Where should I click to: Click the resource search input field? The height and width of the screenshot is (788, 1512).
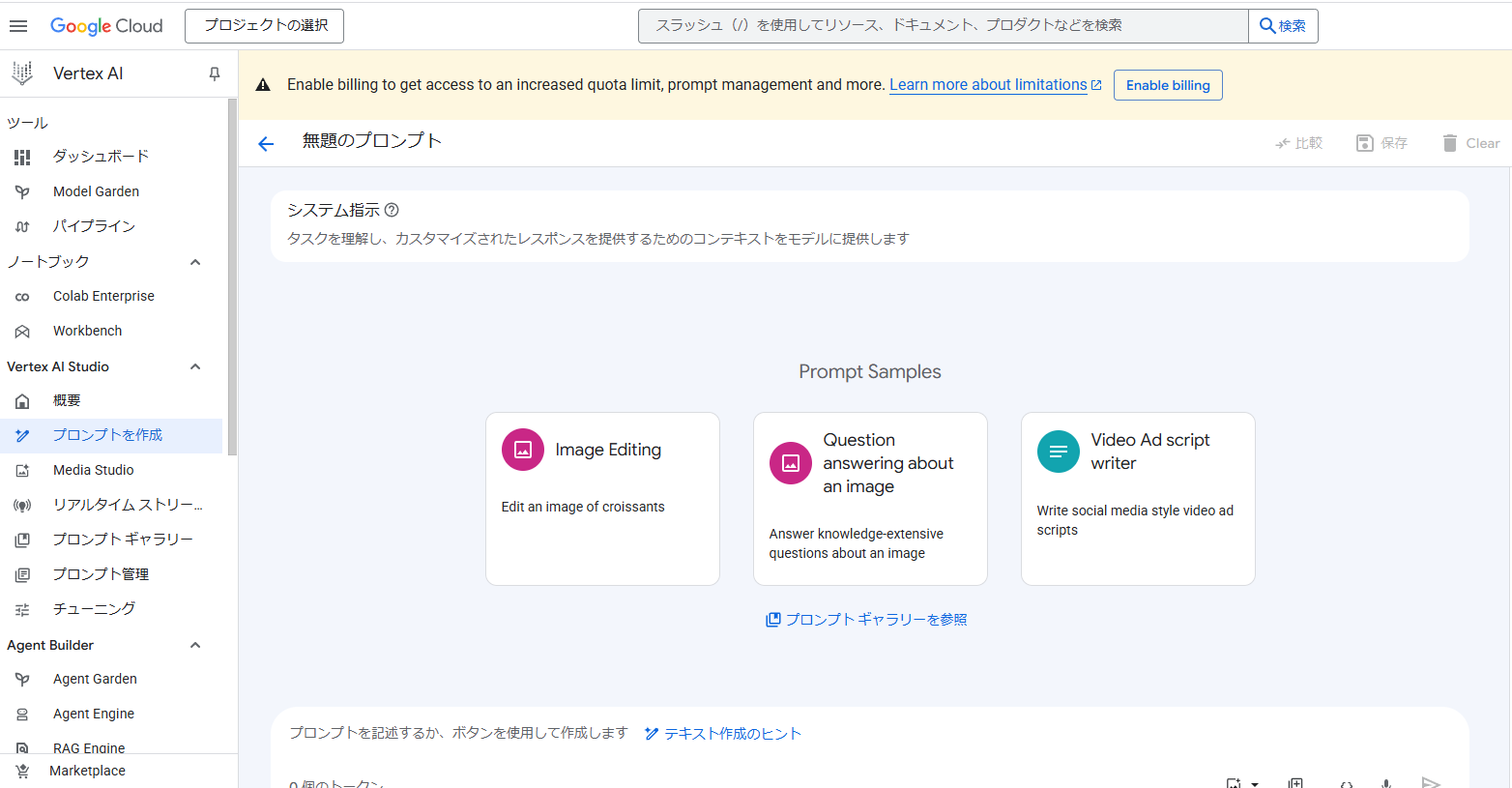click(943, 26)
